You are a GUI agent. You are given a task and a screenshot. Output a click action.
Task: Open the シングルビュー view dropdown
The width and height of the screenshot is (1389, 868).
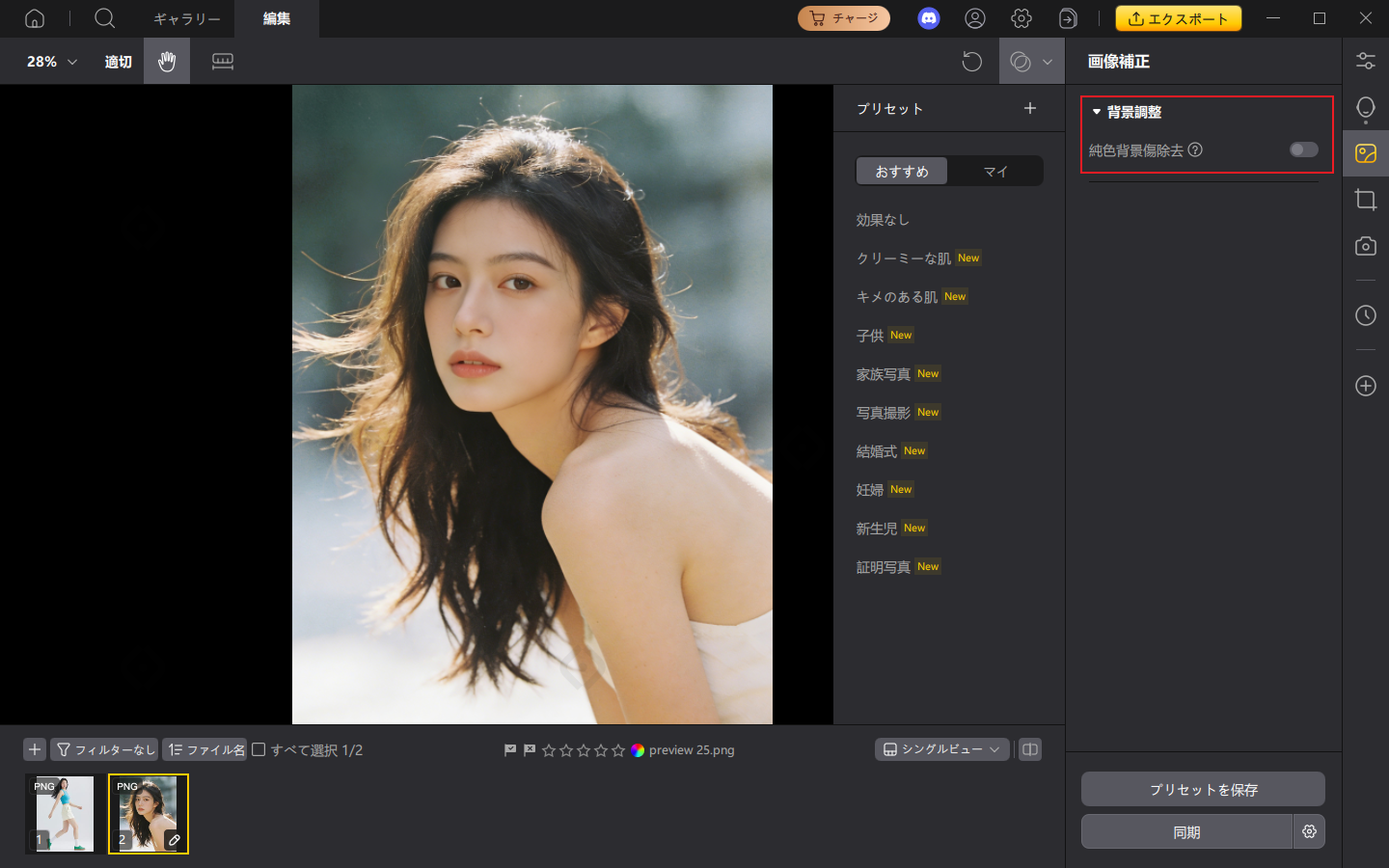(941, 749)
